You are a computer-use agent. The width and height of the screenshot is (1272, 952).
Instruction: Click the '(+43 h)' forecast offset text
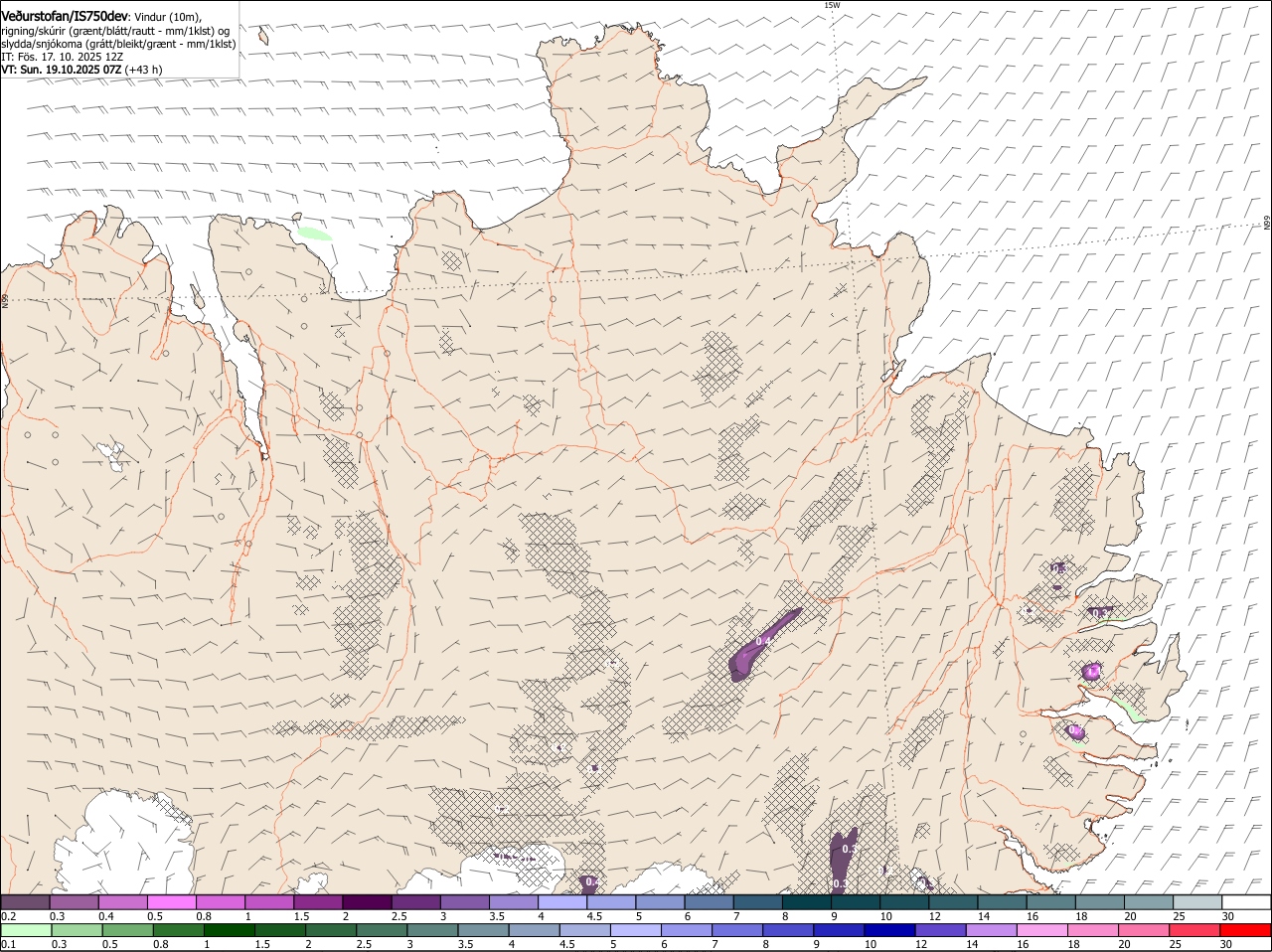click(x=144, y=70)
